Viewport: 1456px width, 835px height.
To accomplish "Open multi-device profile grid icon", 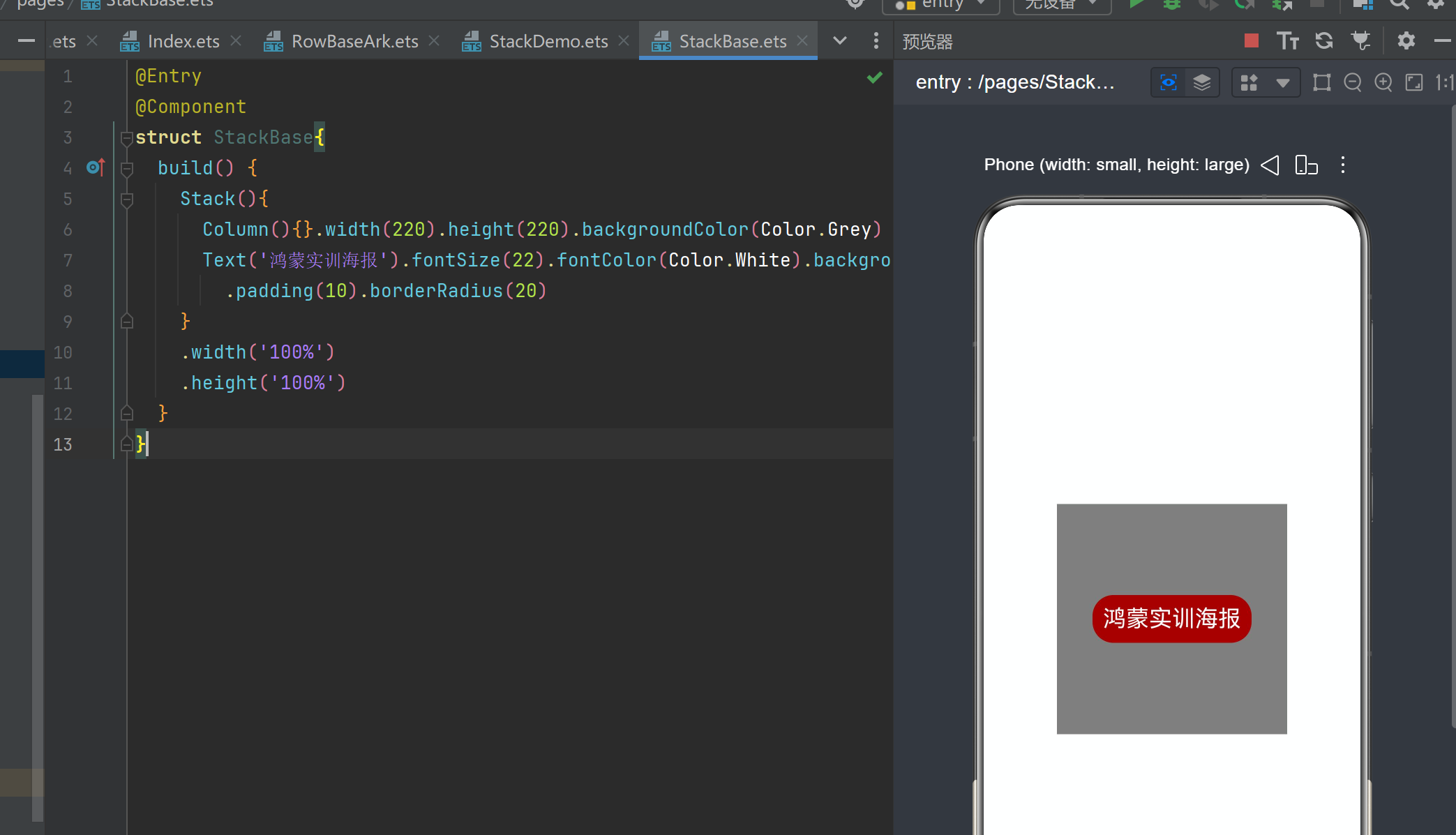I will click(x=1249, y=82).
